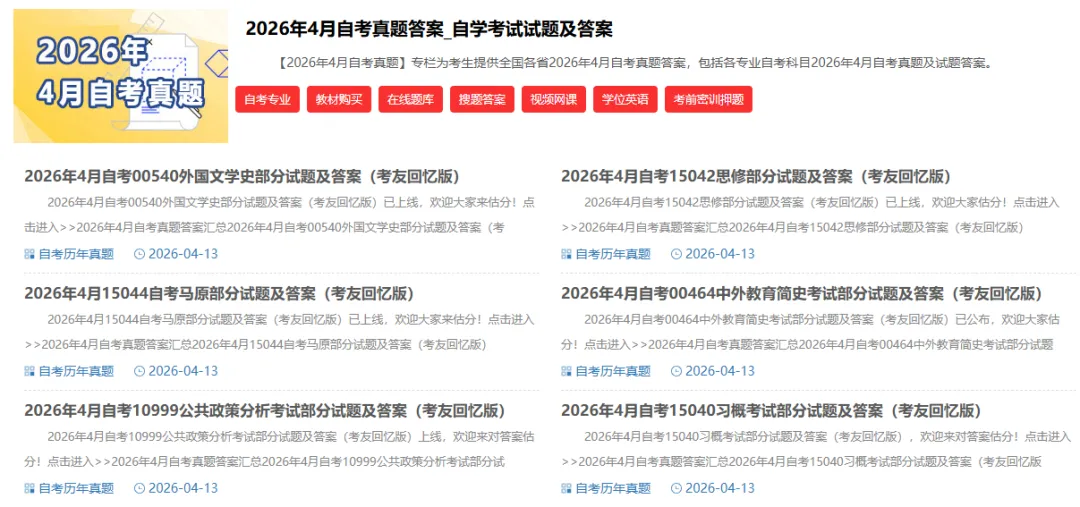
Task: Click the category grid icon under 00464中外教育简史
Action: pyautogui.click(x=566, y=371)
